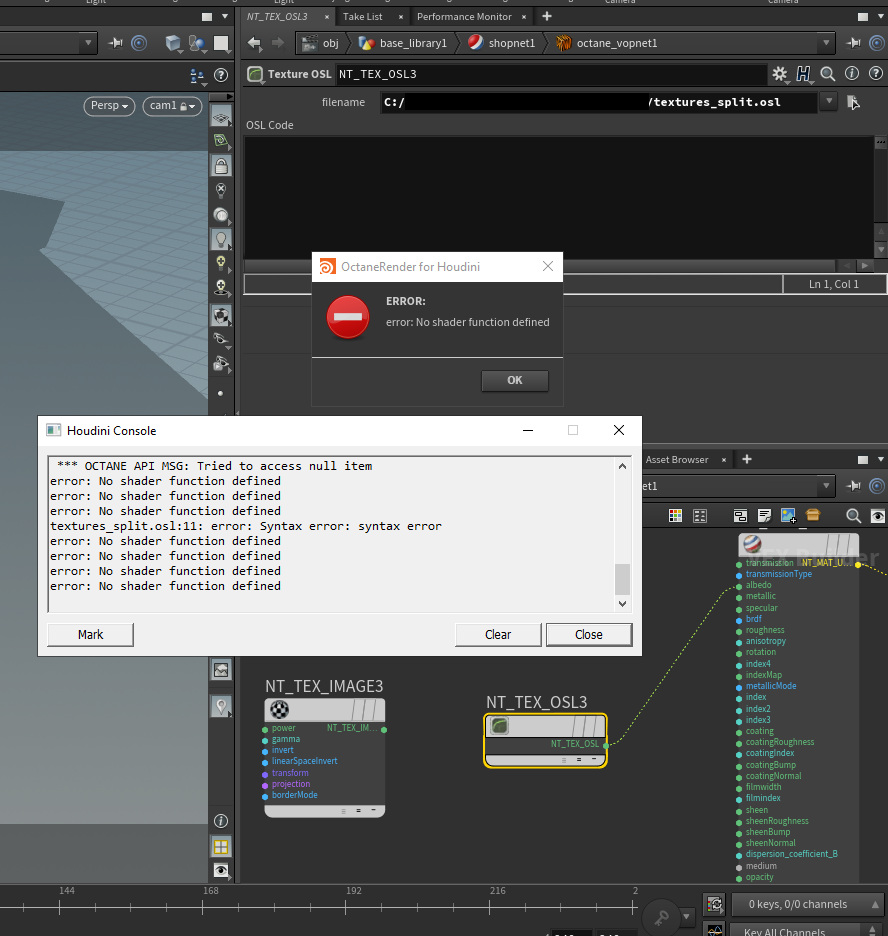888x936 pixels.
Task: Show node info with the i icon
Action: (x=852, y=73)
